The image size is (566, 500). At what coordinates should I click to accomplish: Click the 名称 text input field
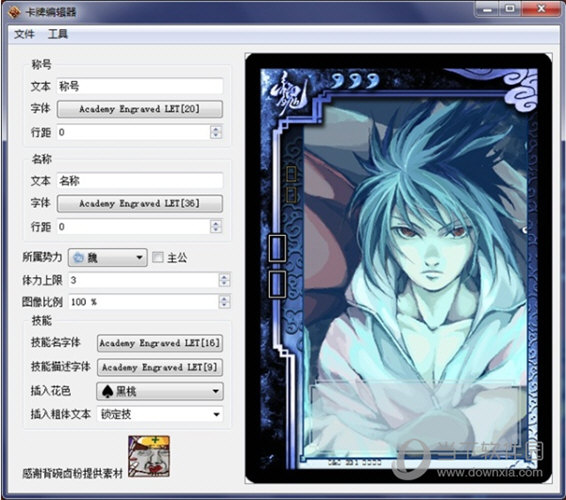140,181
